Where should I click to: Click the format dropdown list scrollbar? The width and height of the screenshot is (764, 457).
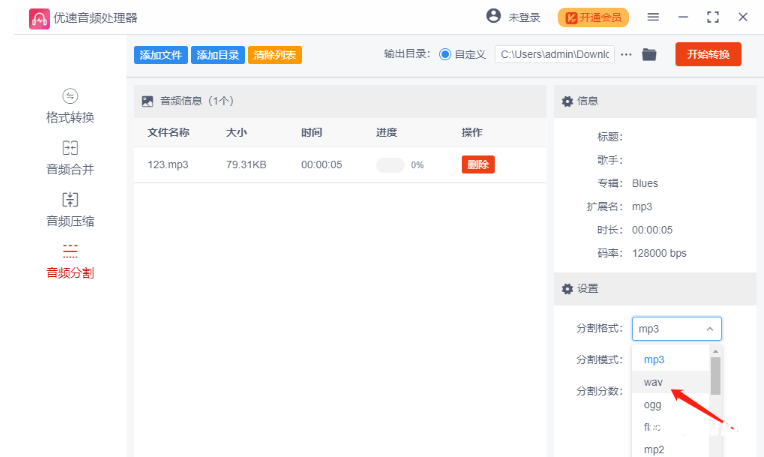click(x=715, y=376)
